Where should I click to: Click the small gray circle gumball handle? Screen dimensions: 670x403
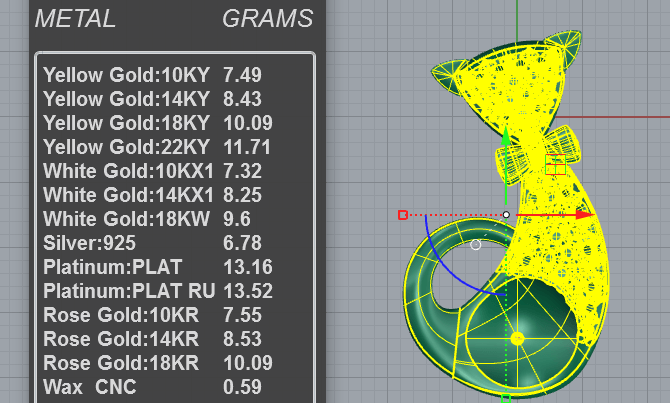click(476, 245)
